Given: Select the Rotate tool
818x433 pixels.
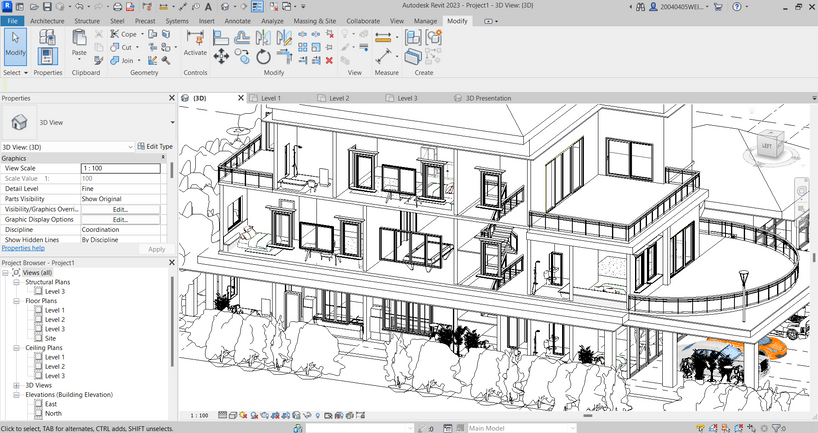Looking at the screenshot, I should click(x=263, y=56).
